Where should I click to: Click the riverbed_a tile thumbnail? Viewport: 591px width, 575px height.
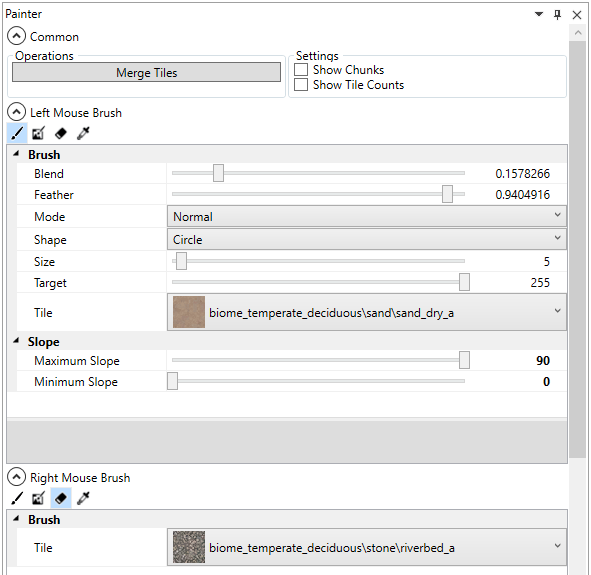click(x=189, y=547)
